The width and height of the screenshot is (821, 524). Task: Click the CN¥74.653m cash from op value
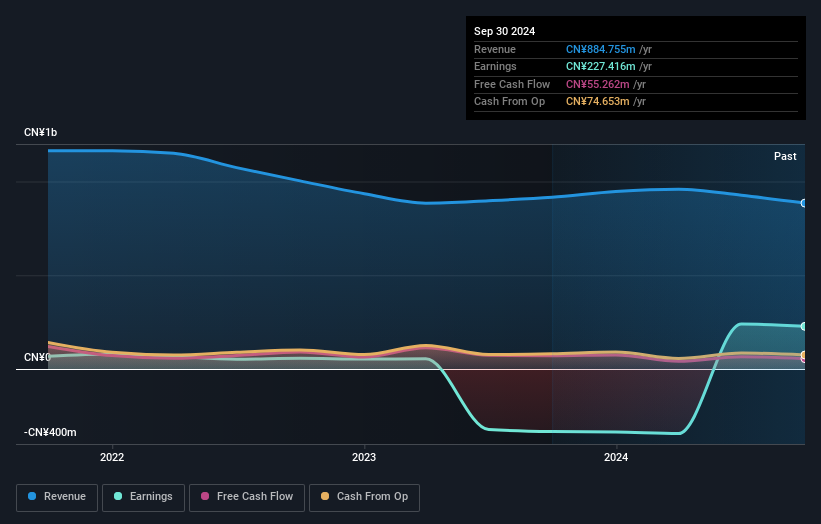pos(597,102)
